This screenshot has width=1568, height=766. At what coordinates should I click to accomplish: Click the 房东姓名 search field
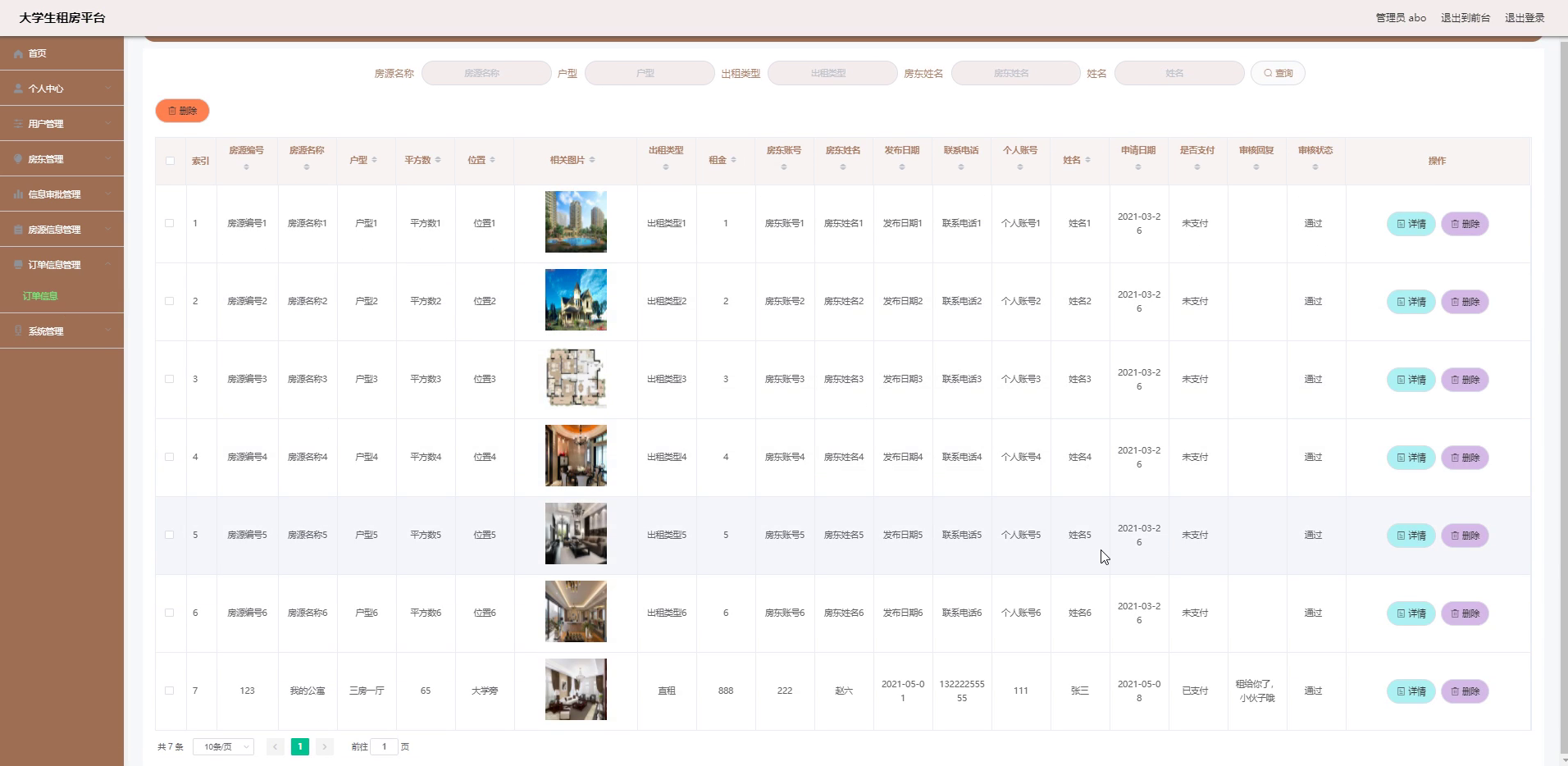[x=1015, y=73]
